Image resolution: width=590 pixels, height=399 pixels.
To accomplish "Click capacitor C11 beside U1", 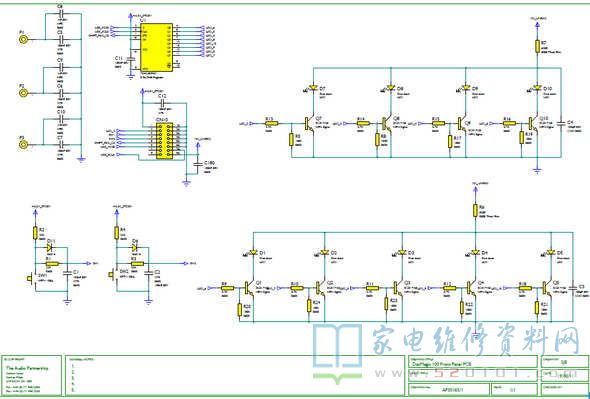I will pyautogui.click(x=131, y=59).
